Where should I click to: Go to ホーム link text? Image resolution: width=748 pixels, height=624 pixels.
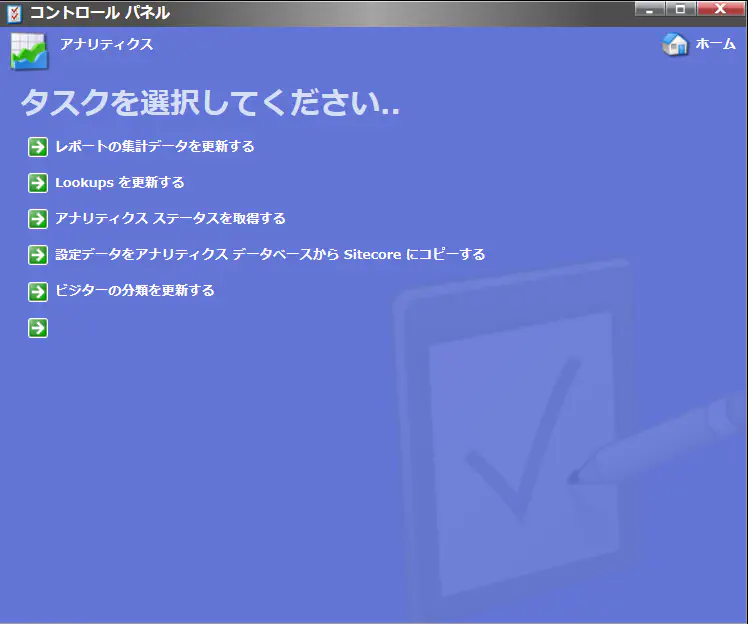715,44
